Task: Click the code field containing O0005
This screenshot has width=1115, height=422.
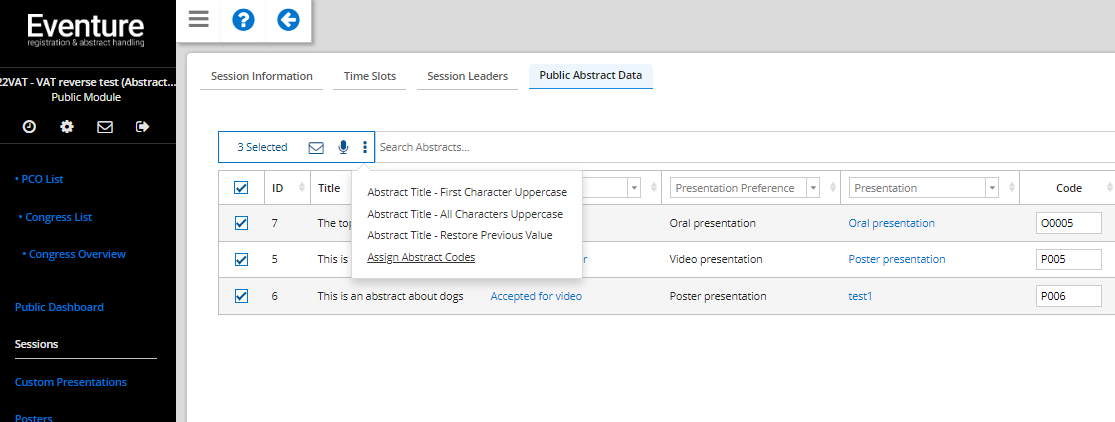Action: click(x=1069, y=223)
